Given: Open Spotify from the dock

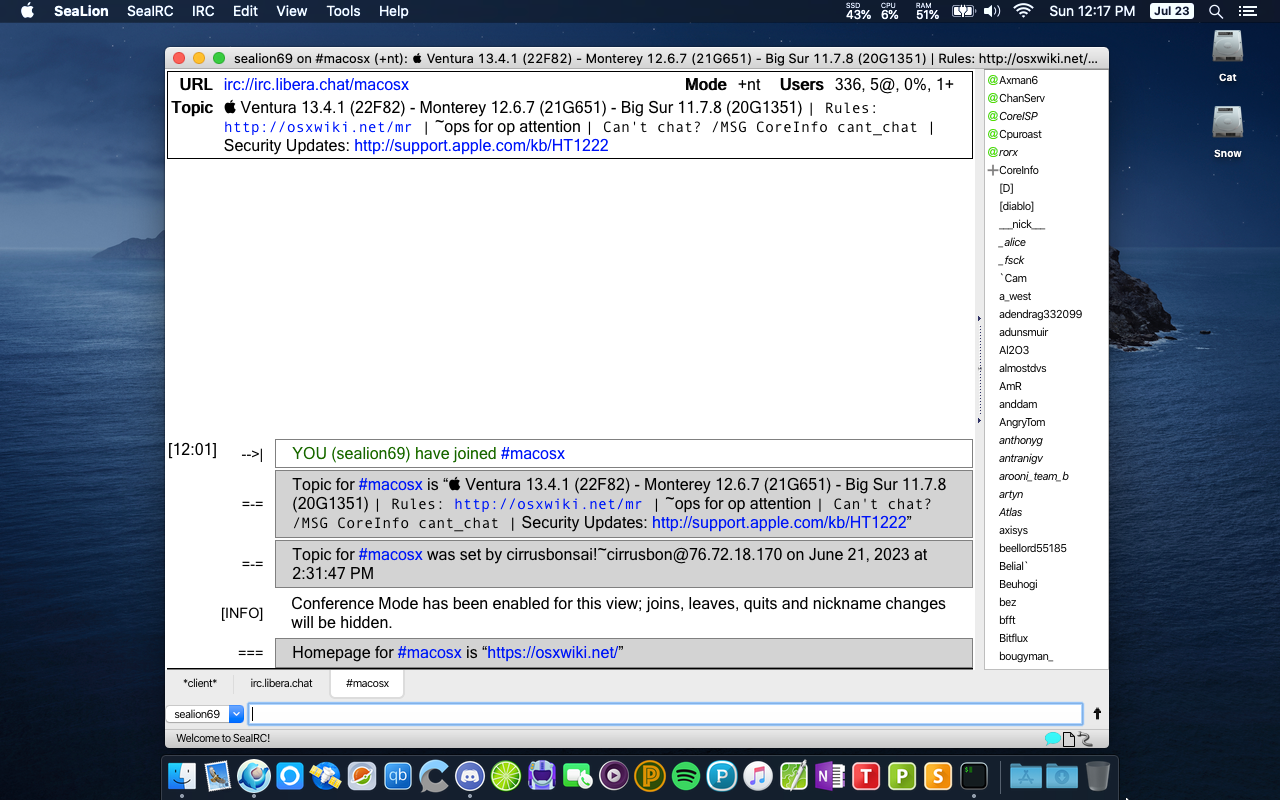Looking at the screenshot, I should 686,775.
